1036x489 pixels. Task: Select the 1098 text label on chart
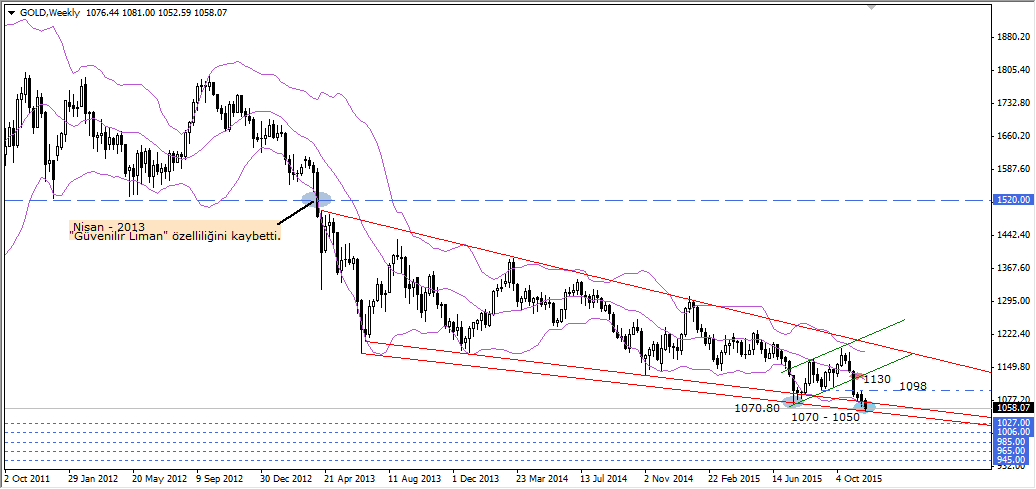914,386
